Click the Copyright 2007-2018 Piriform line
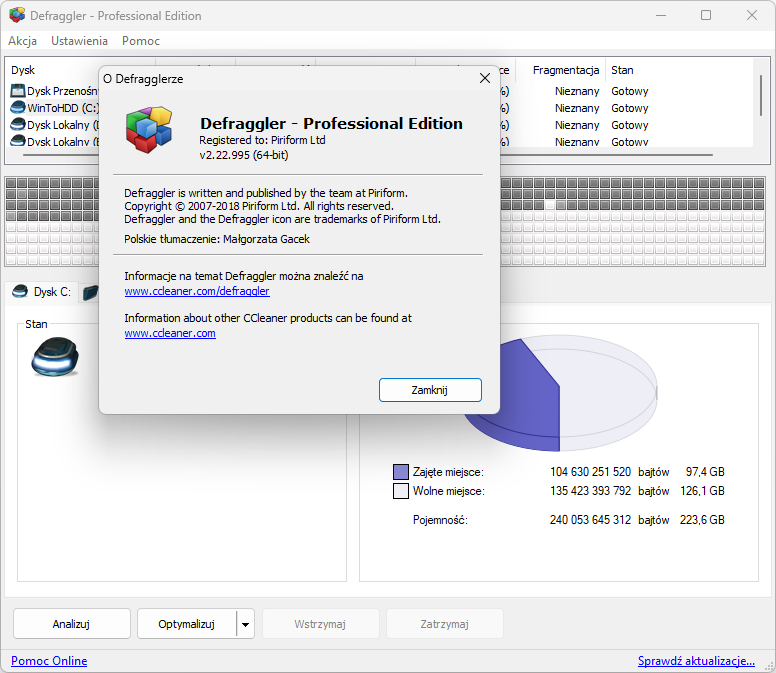 click(259, 206)
